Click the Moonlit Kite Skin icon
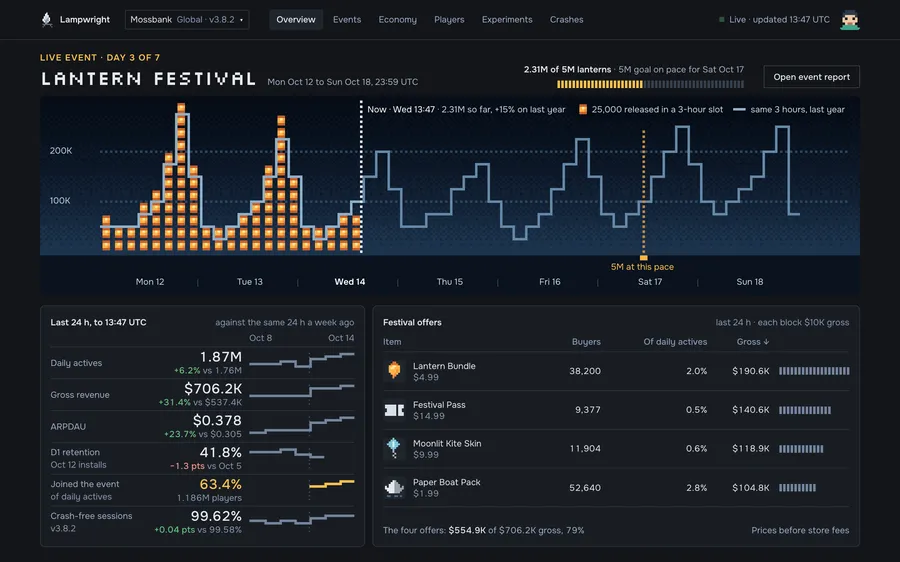Viewport: 900px width, 562px height. [x=394, y=448]
